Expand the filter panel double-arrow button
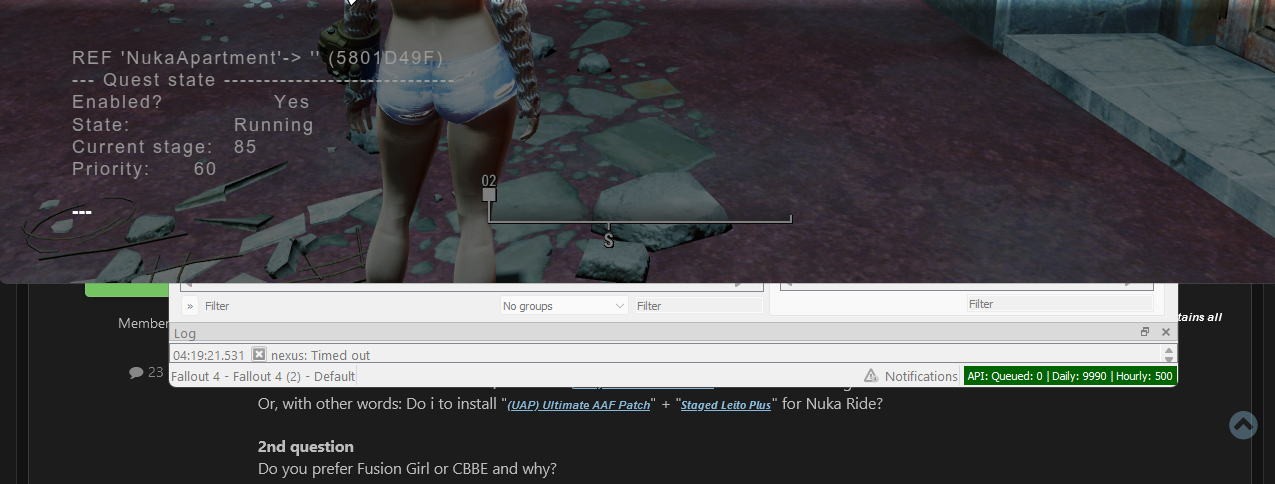 tap(190, 306)
